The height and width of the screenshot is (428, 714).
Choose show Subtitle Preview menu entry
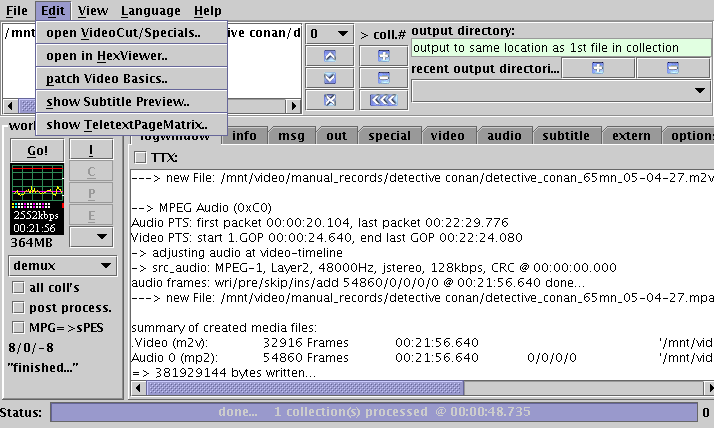(x=117, y=101)
